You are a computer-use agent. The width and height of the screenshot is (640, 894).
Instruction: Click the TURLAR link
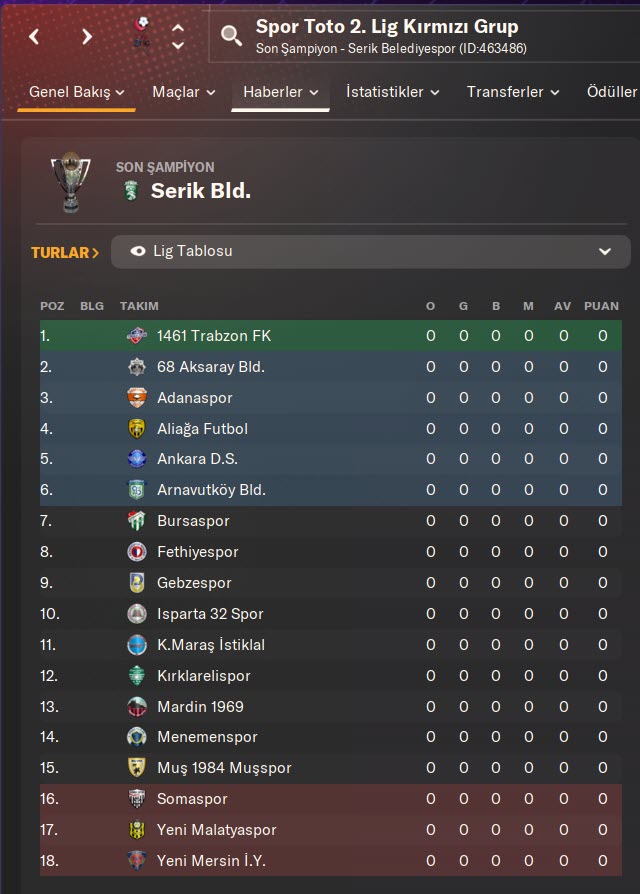point(65,253)
